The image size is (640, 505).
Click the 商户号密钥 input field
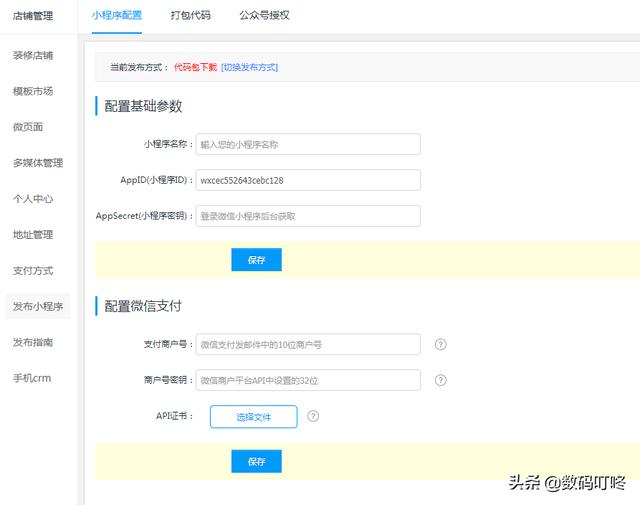click(308, 380)
